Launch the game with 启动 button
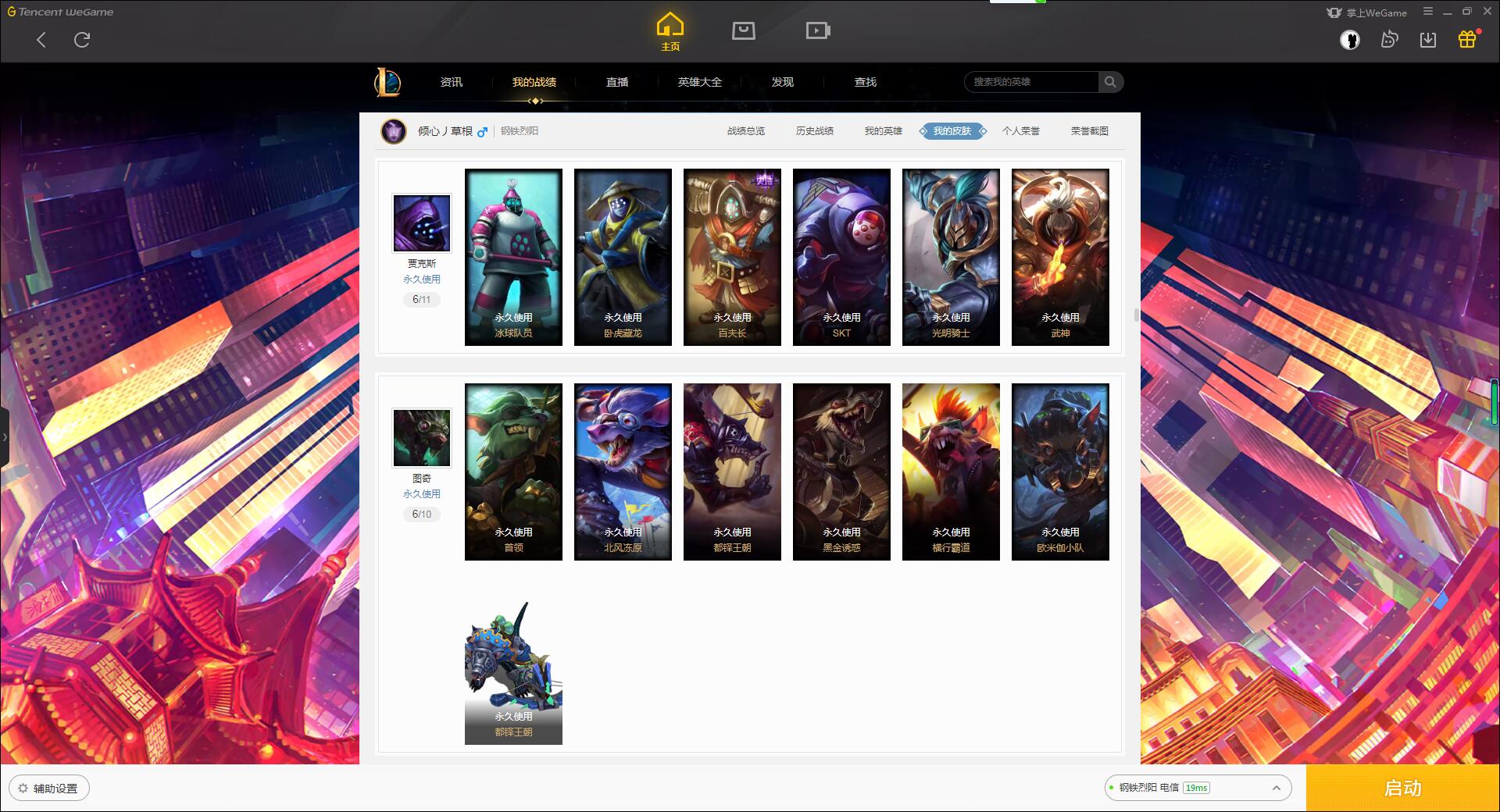The height and width of the screenshot is (812, 1500). tap(1403, 788)
